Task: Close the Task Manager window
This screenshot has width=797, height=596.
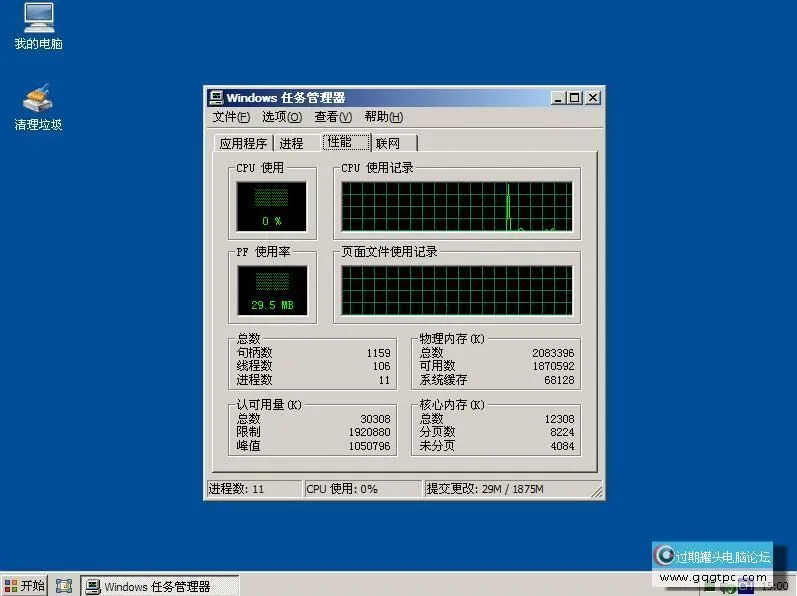Action: [593, 98]
